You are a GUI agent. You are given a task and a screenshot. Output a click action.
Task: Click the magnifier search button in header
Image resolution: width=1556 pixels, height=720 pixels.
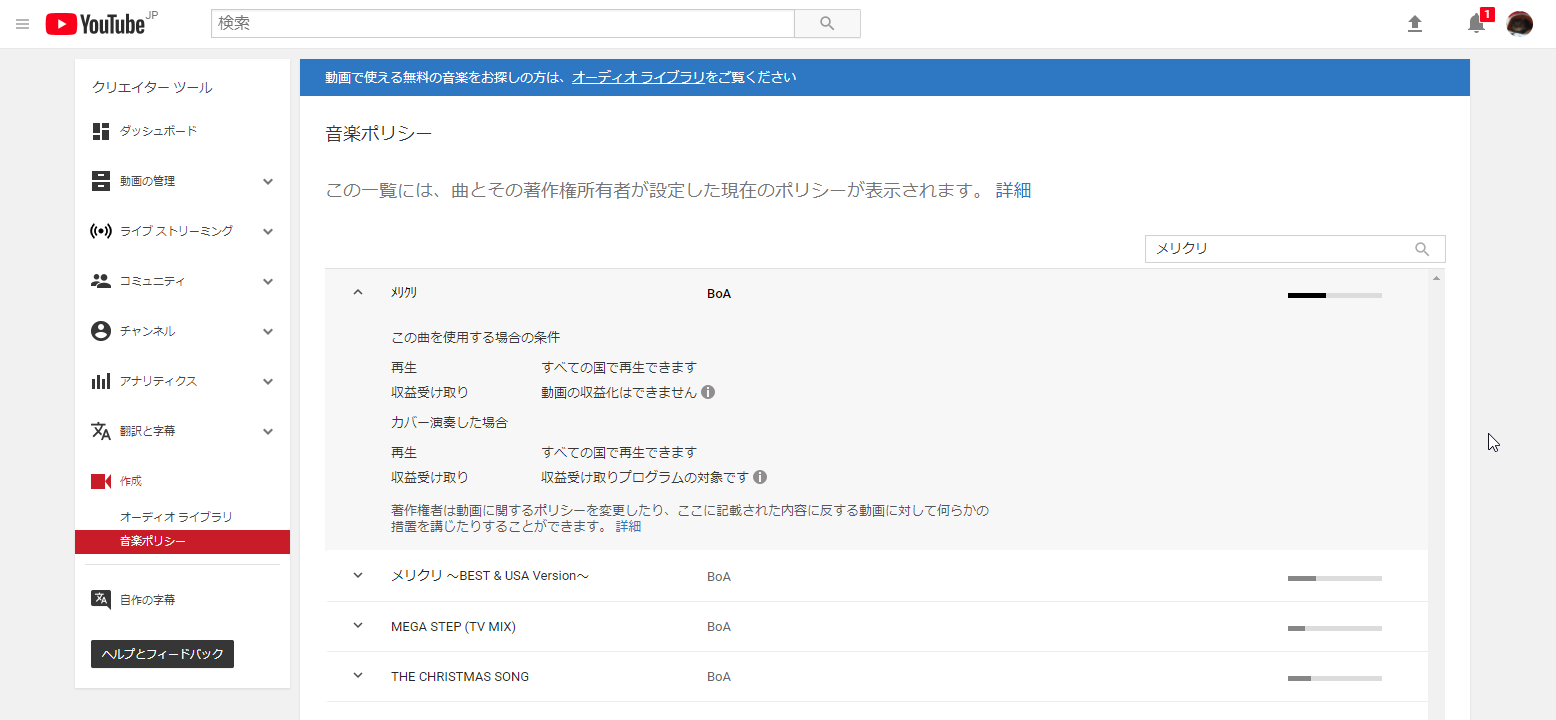[827, 24]
